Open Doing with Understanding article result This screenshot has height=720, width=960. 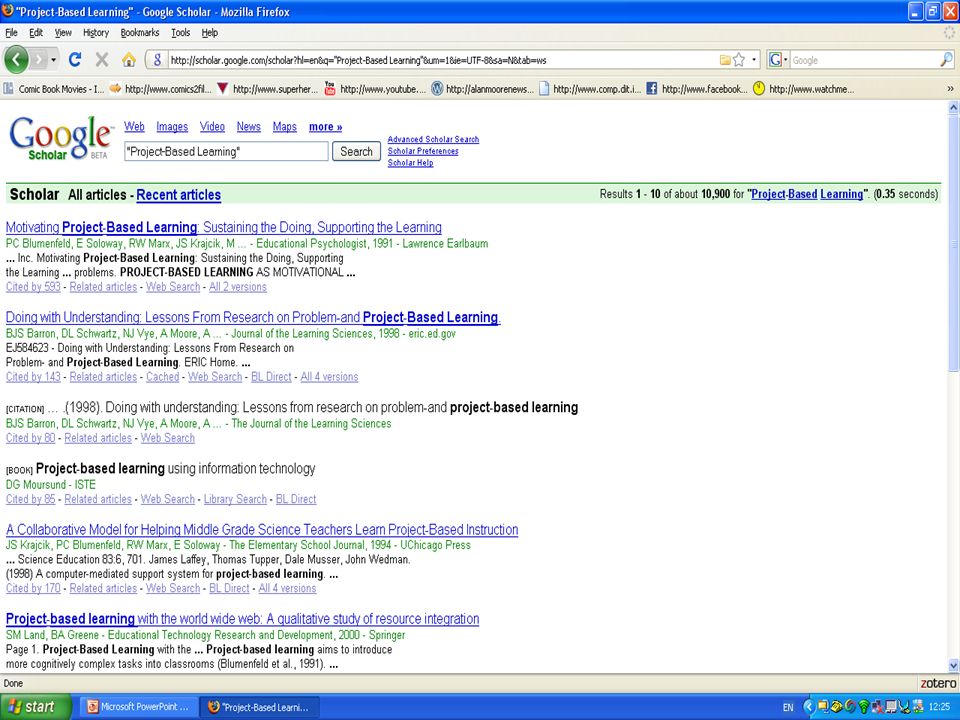[x=253, y=317]
